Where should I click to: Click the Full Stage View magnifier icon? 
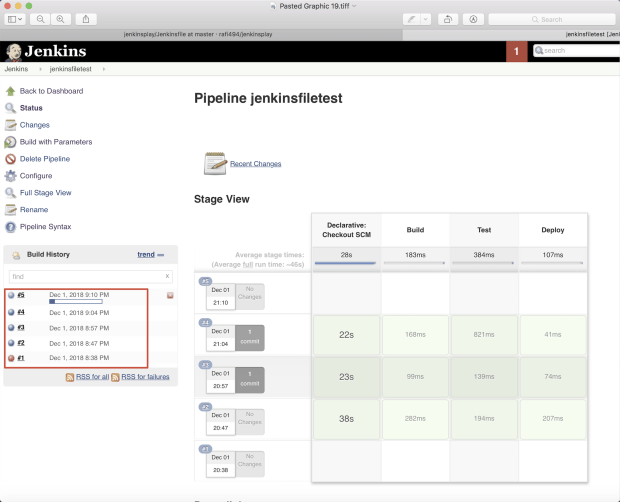[x=11, y=193]
